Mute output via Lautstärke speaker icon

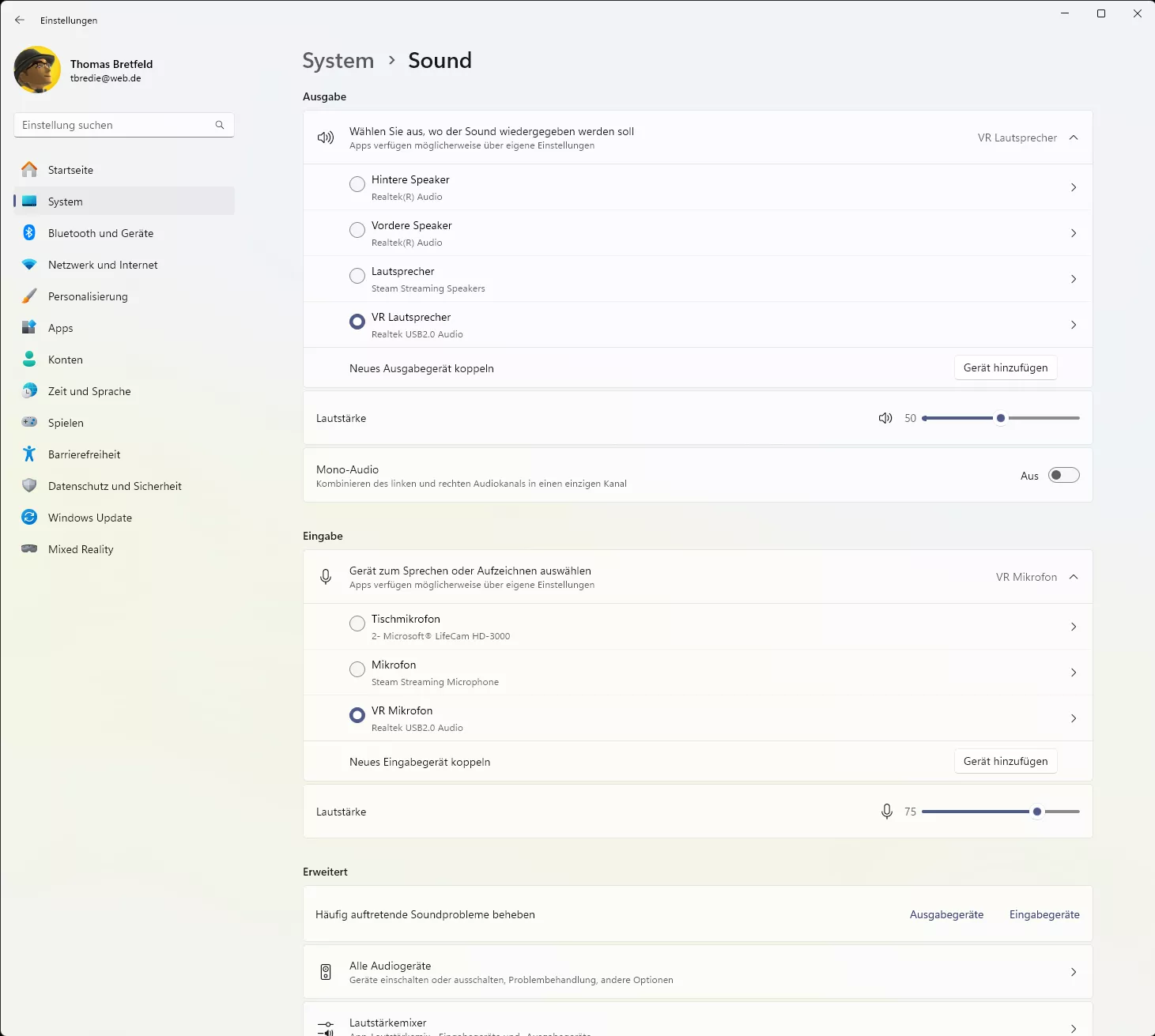[x=885, y=418]
